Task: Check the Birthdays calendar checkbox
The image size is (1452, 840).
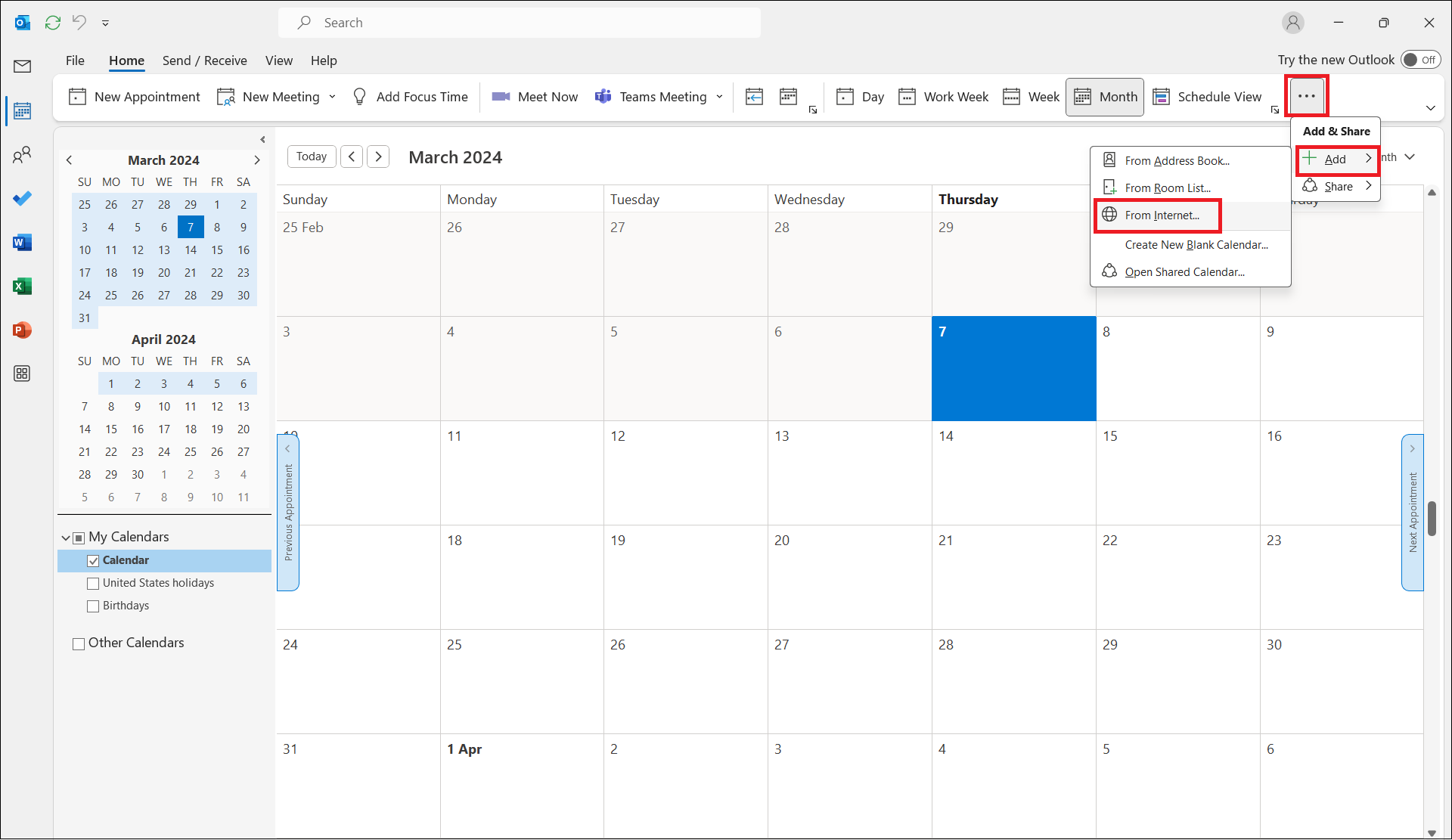Action: click(x=94, y=606)
